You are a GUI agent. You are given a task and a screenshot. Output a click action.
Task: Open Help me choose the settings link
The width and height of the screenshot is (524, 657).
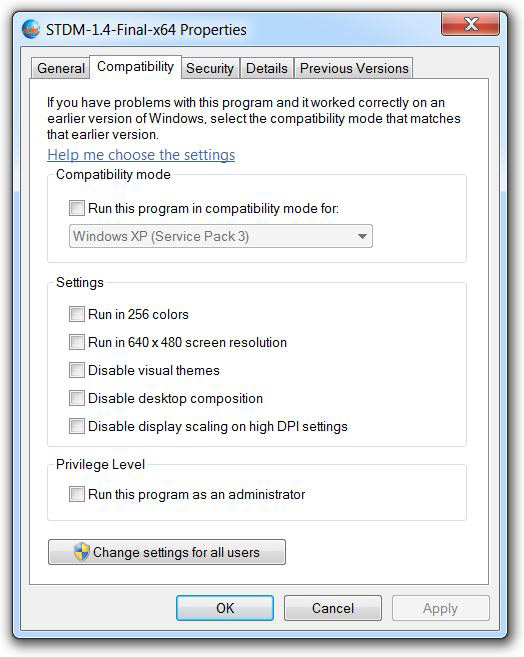pyautogui.click(x=141, y=155)
